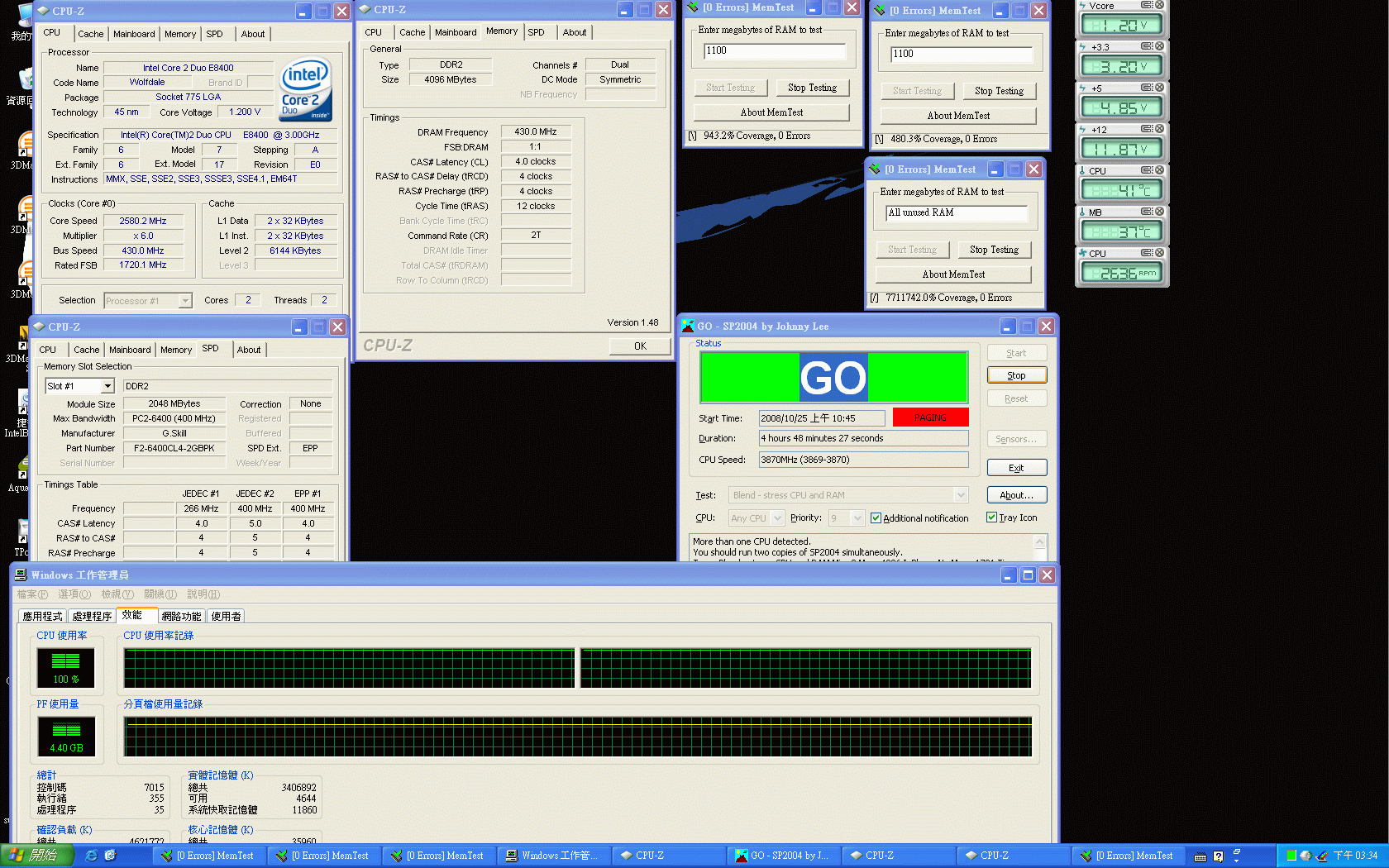This screenshot has height=868, width=1389.
Task: Open settings icon on the 41°C CPU temperature gadget
Action: pos(1147,170)
